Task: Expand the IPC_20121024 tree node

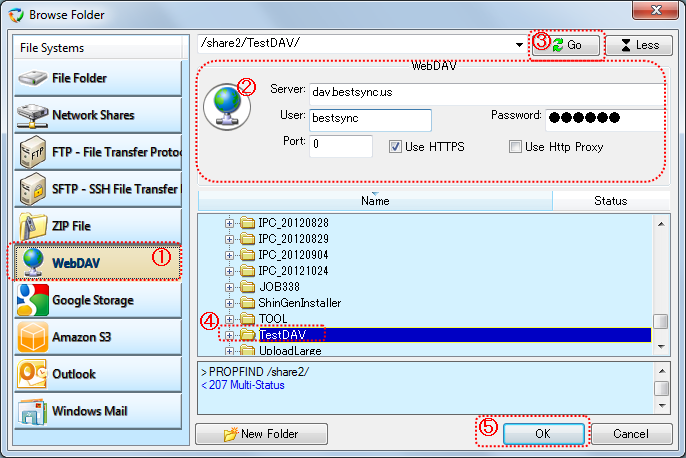Action: coord(229,271)
